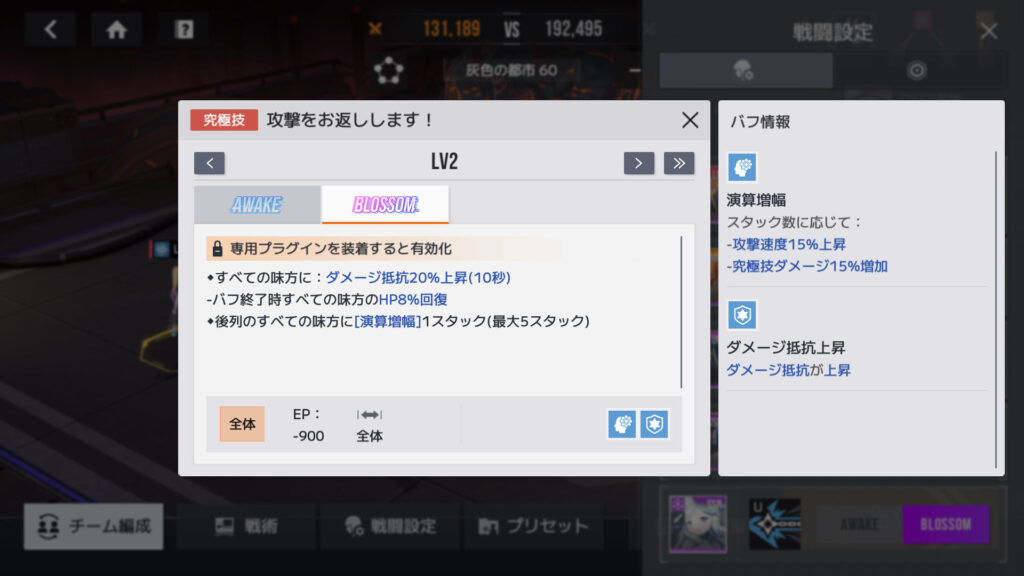
Task: Switch to the AWAKE tab
Action: [257, 205]
